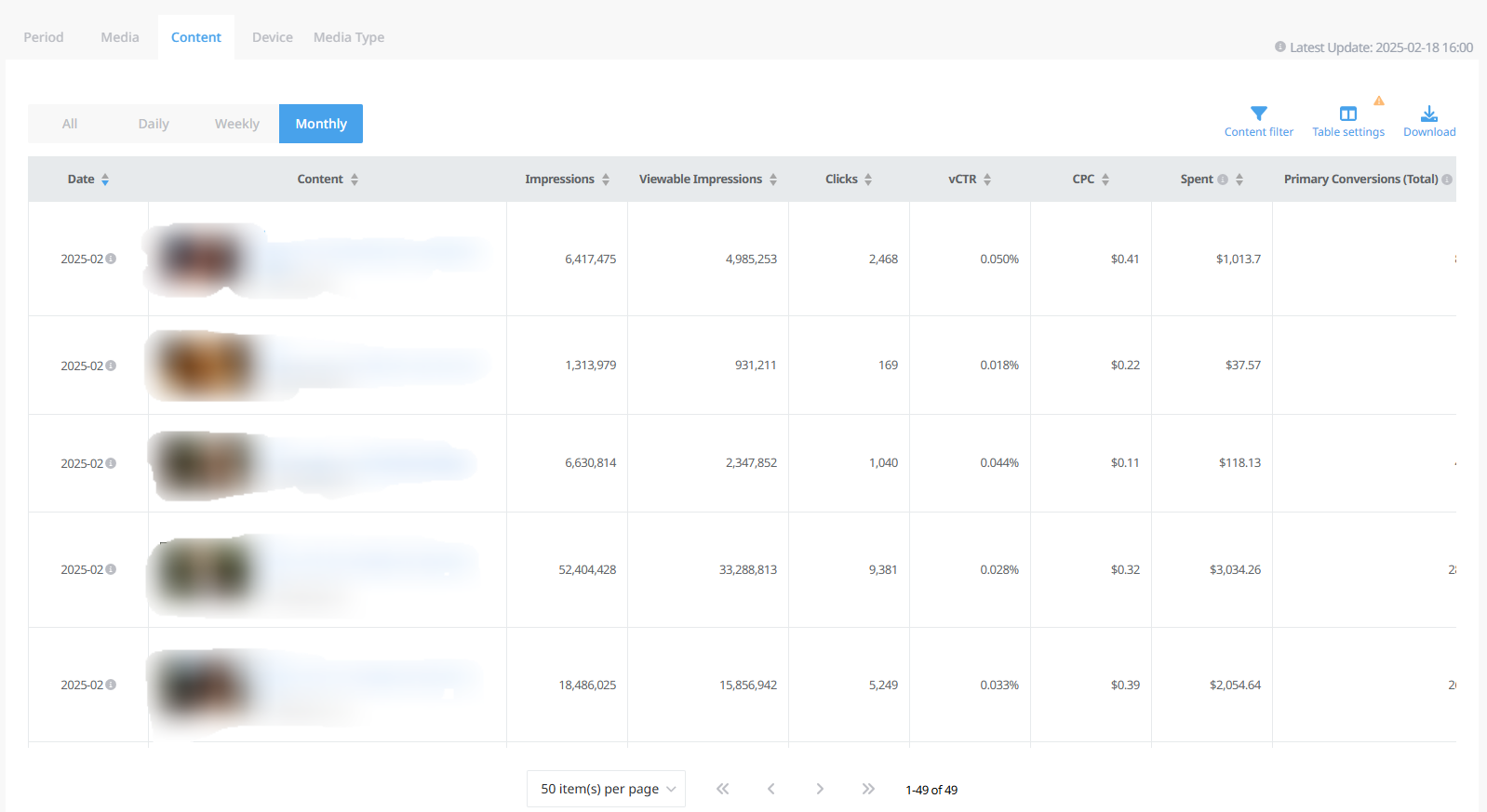The width and height of the screenshot is (1487, 812).
Task: Switch to the Media tab
Action: pyautogui.click(x=120, y=37)
